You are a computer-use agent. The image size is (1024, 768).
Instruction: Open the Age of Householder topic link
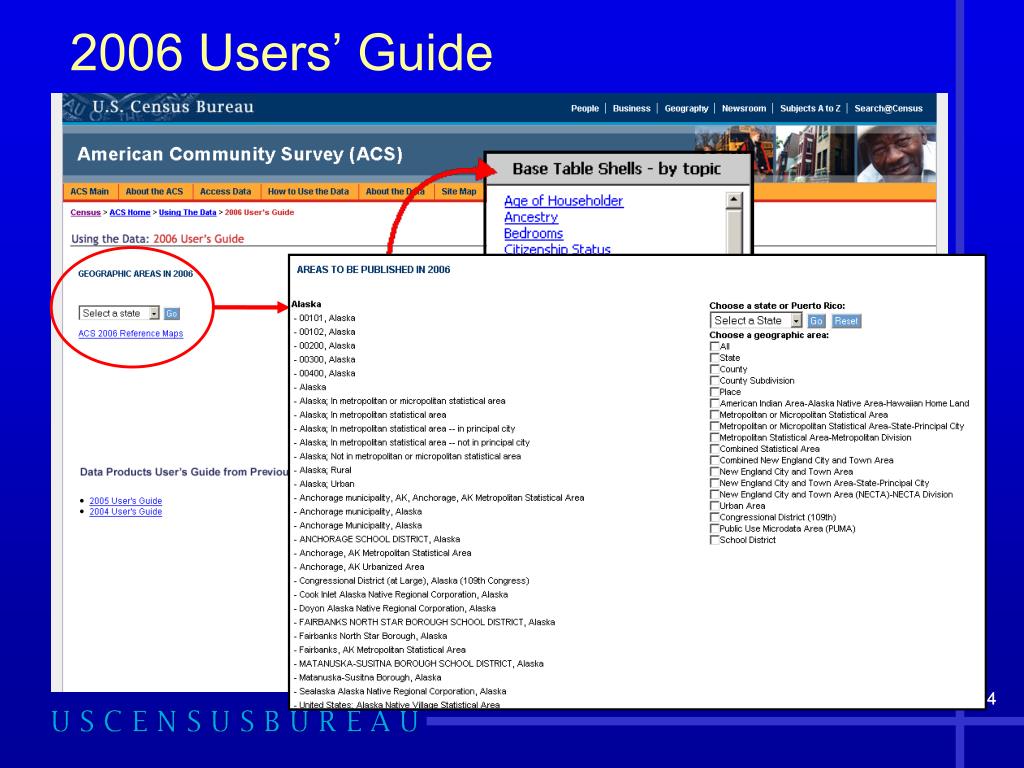(x=564, y=201)
